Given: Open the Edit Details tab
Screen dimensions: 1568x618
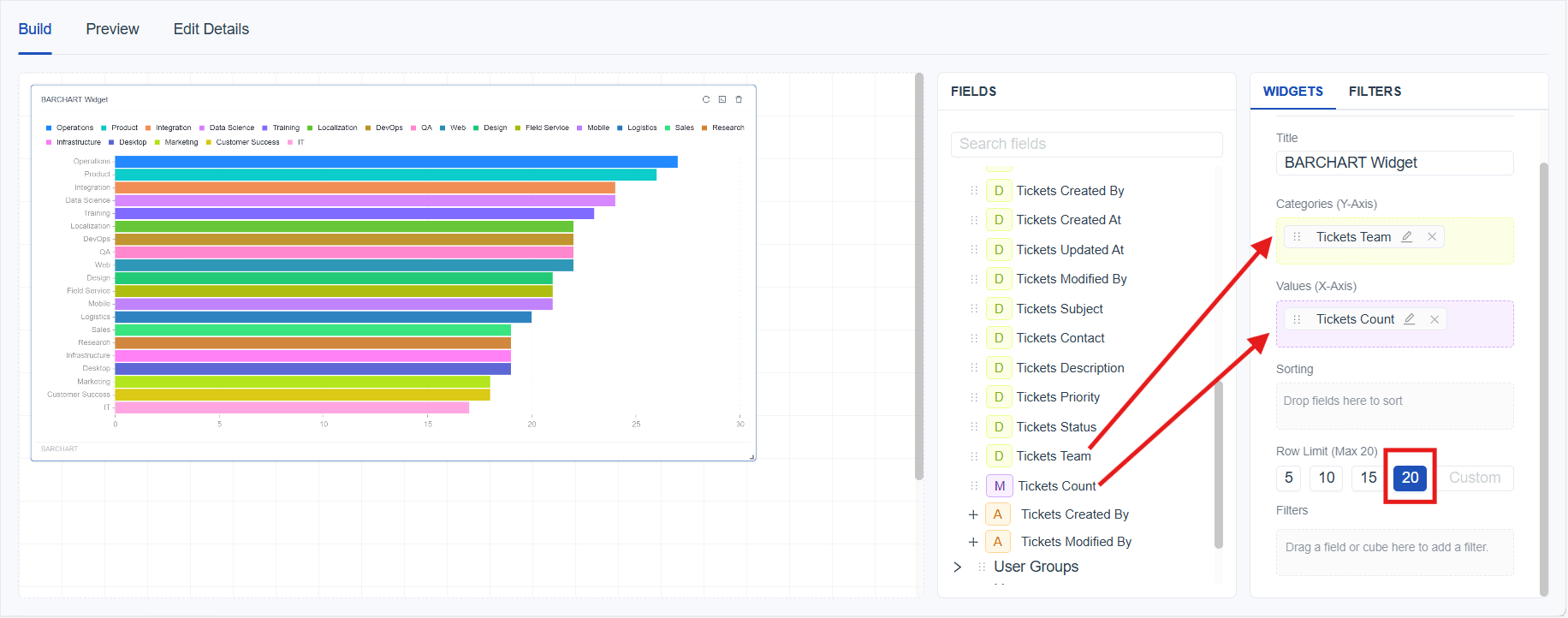Looking at the screenshot, I should point(211,29).
